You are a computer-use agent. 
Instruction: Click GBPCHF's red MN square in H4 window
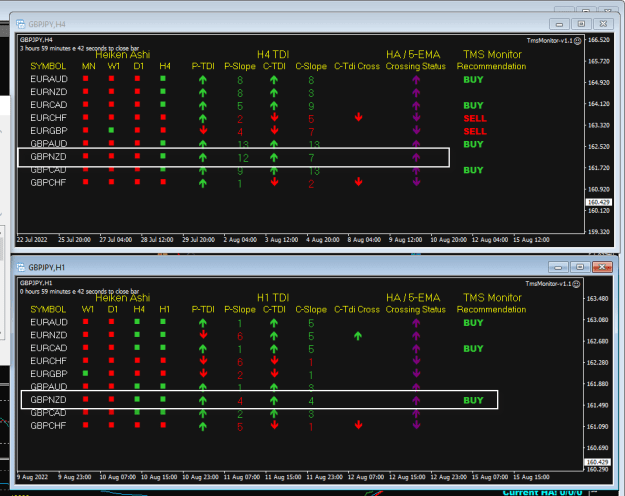pyautogui.click(x=85, y=182)
